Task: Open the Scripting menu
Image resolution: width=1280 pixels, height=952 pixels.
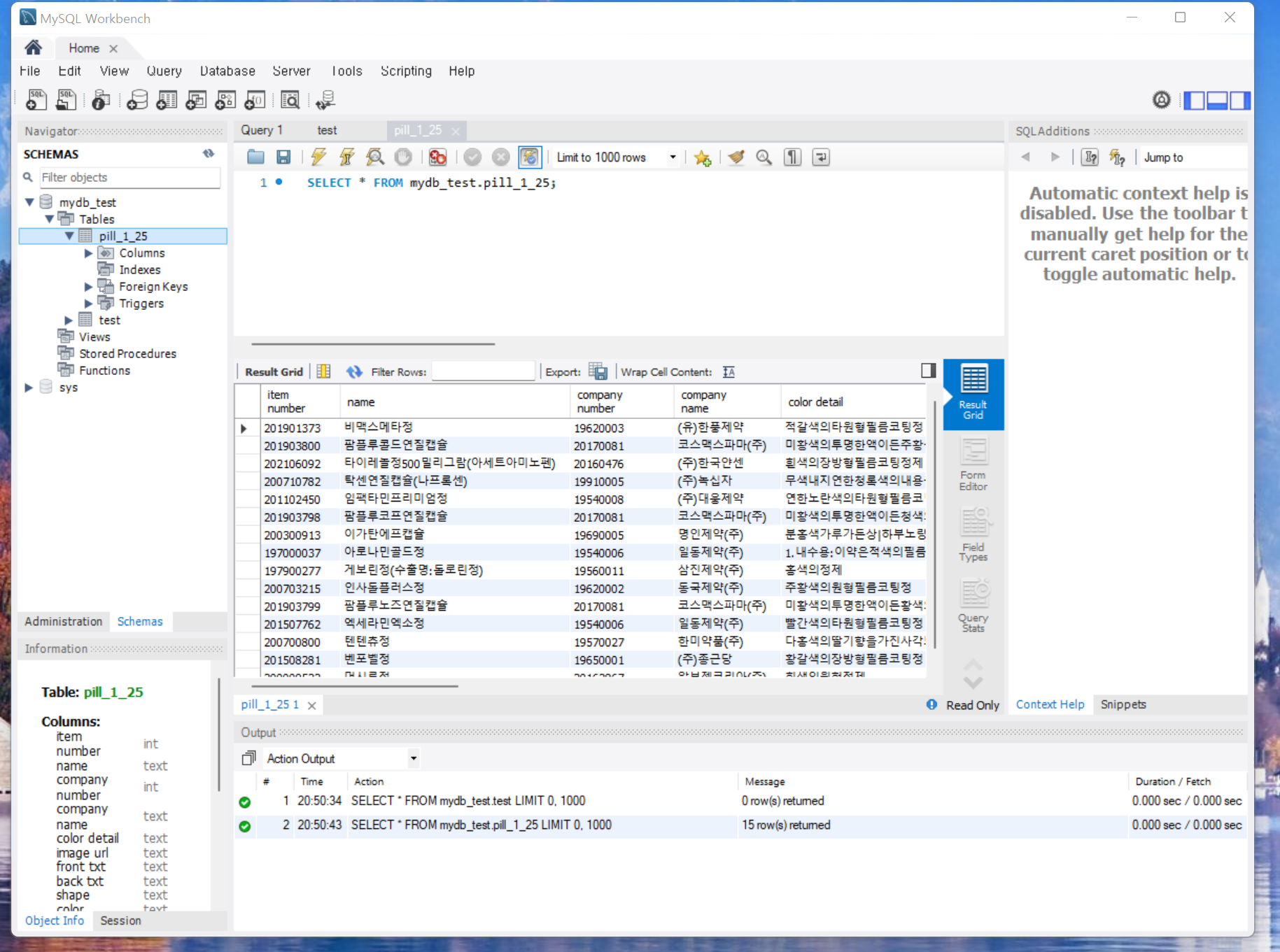Action: (406, 71)
